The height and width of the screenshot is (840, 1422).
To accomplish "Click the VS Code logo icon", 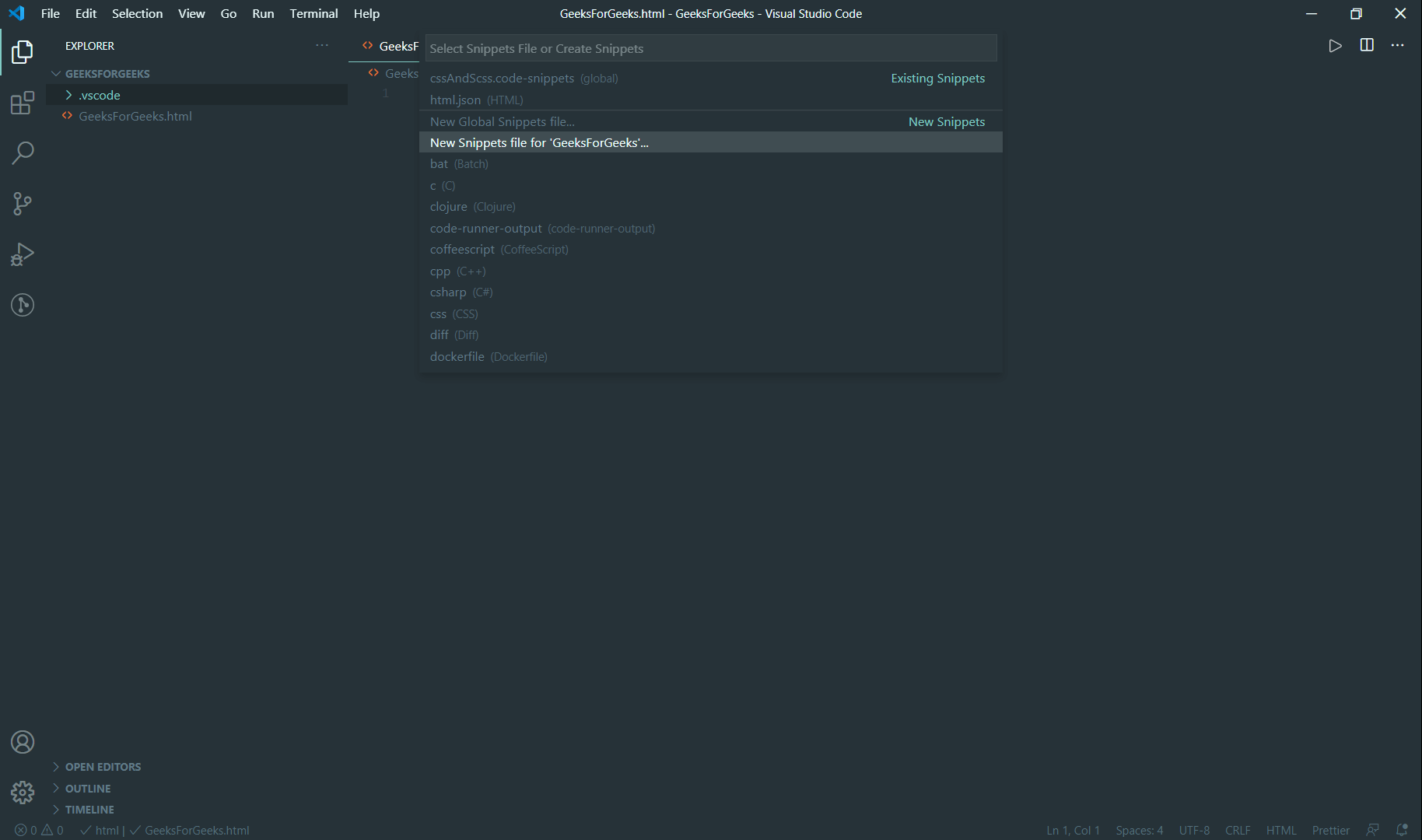I will [x=16, y=13].
